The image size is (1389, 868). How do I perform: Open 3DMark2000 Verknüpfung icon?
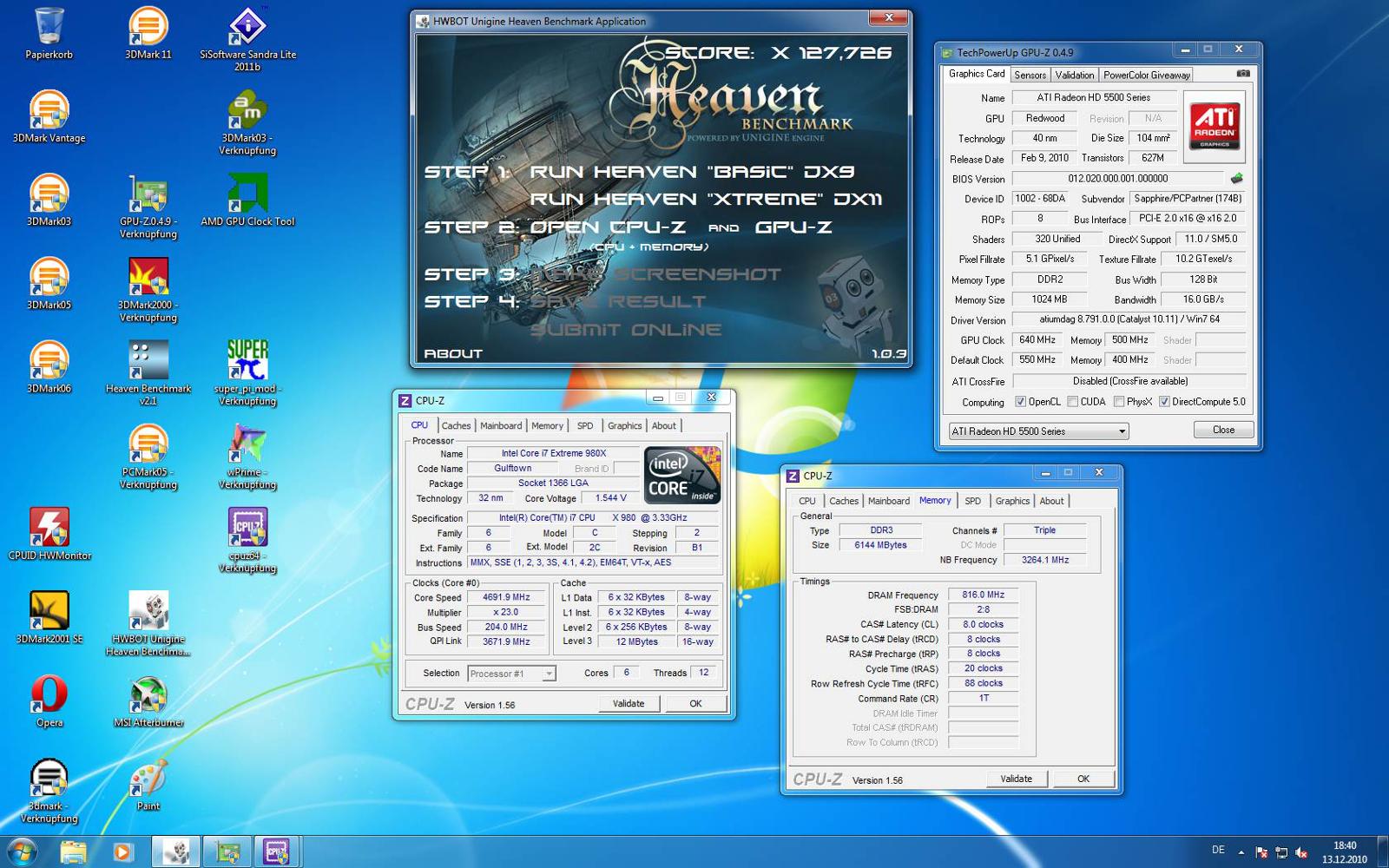148,289
